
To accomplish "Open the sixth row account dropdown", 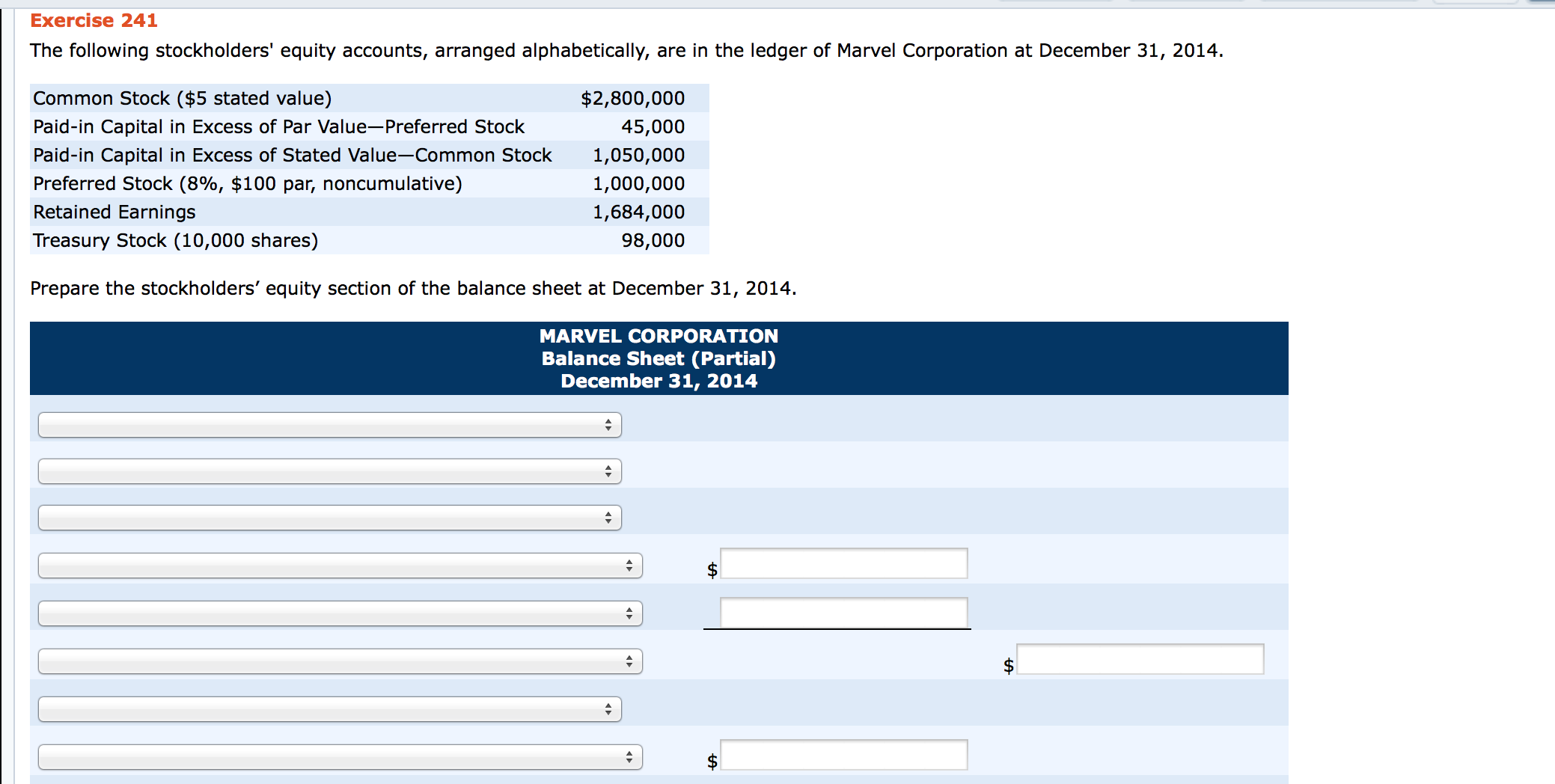I will 340,661.
